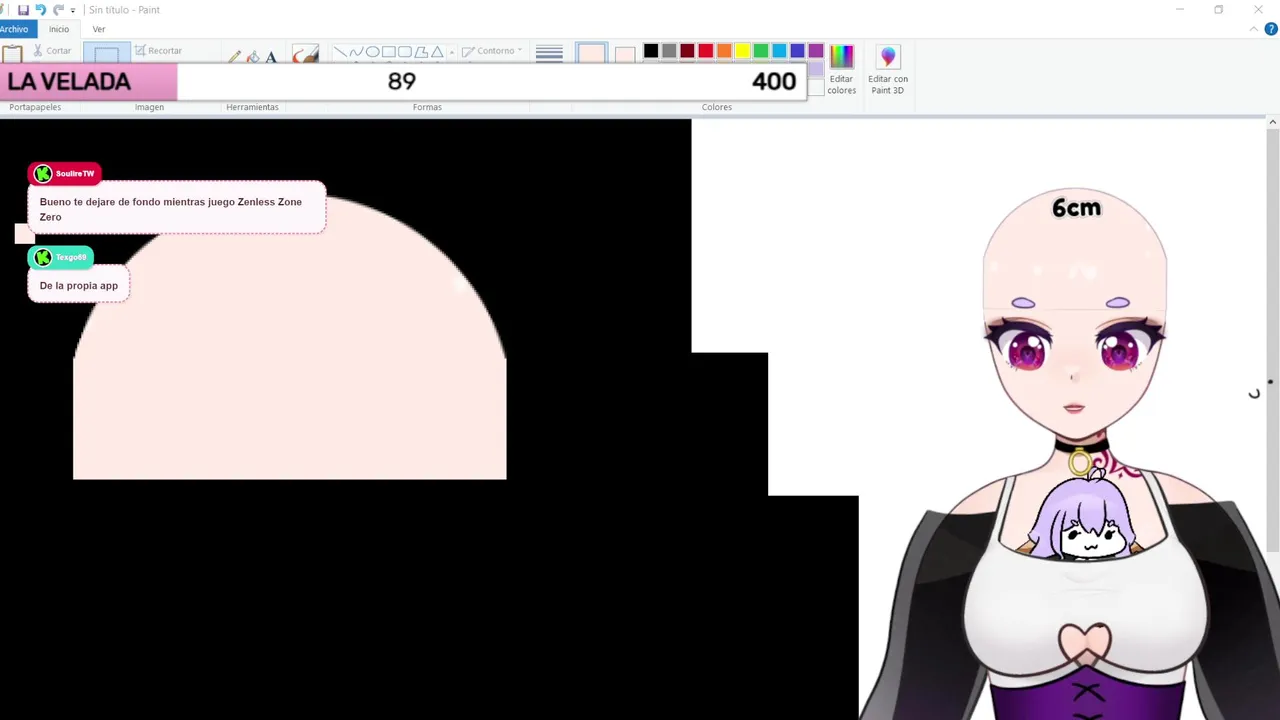
Task: Select the rectangular selection tool
Action: point(106,54)
